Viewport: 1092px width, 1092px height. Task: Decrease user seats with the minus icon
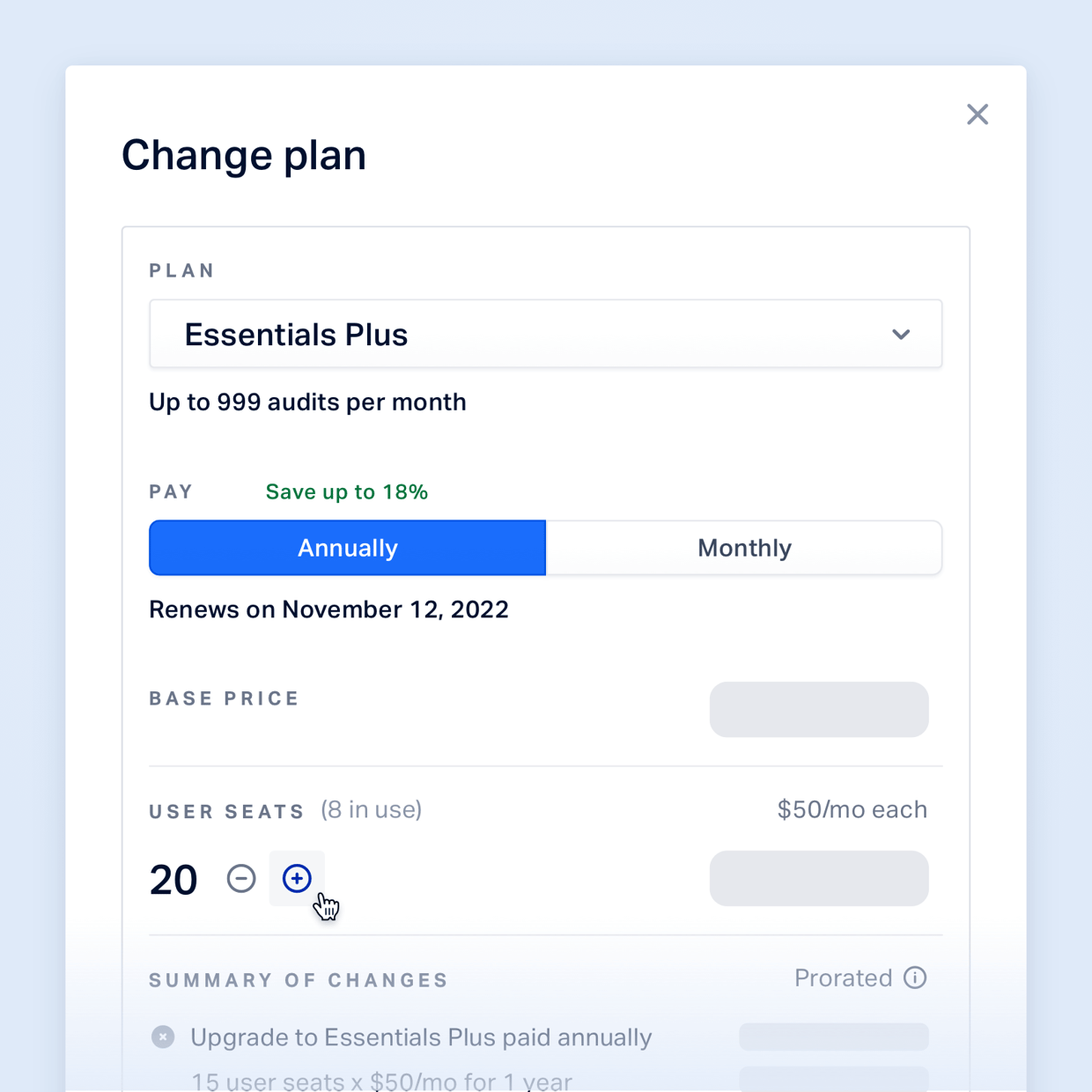tap(241, 878)
